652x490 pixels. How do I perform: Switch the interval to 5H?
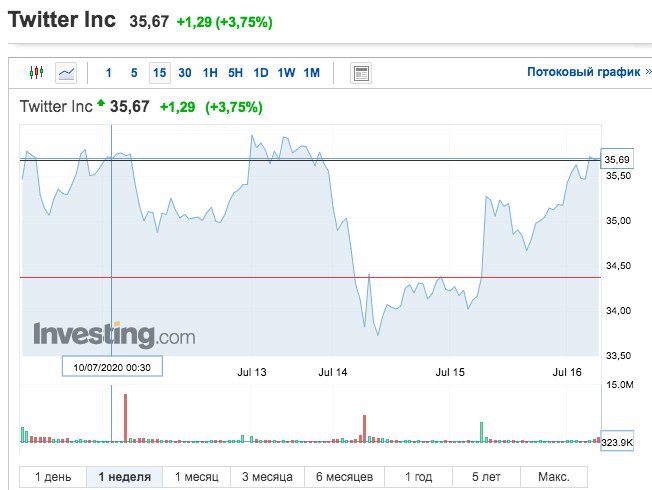coord(235,72)
